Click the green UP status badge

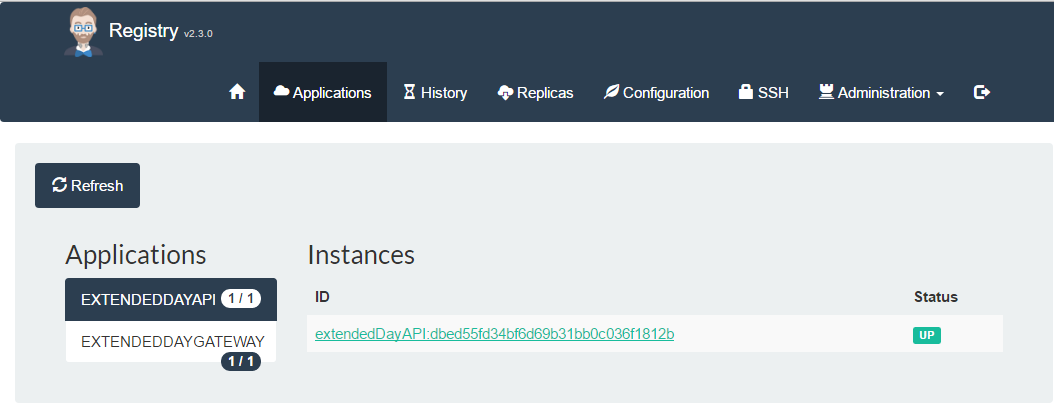(926, 335)
